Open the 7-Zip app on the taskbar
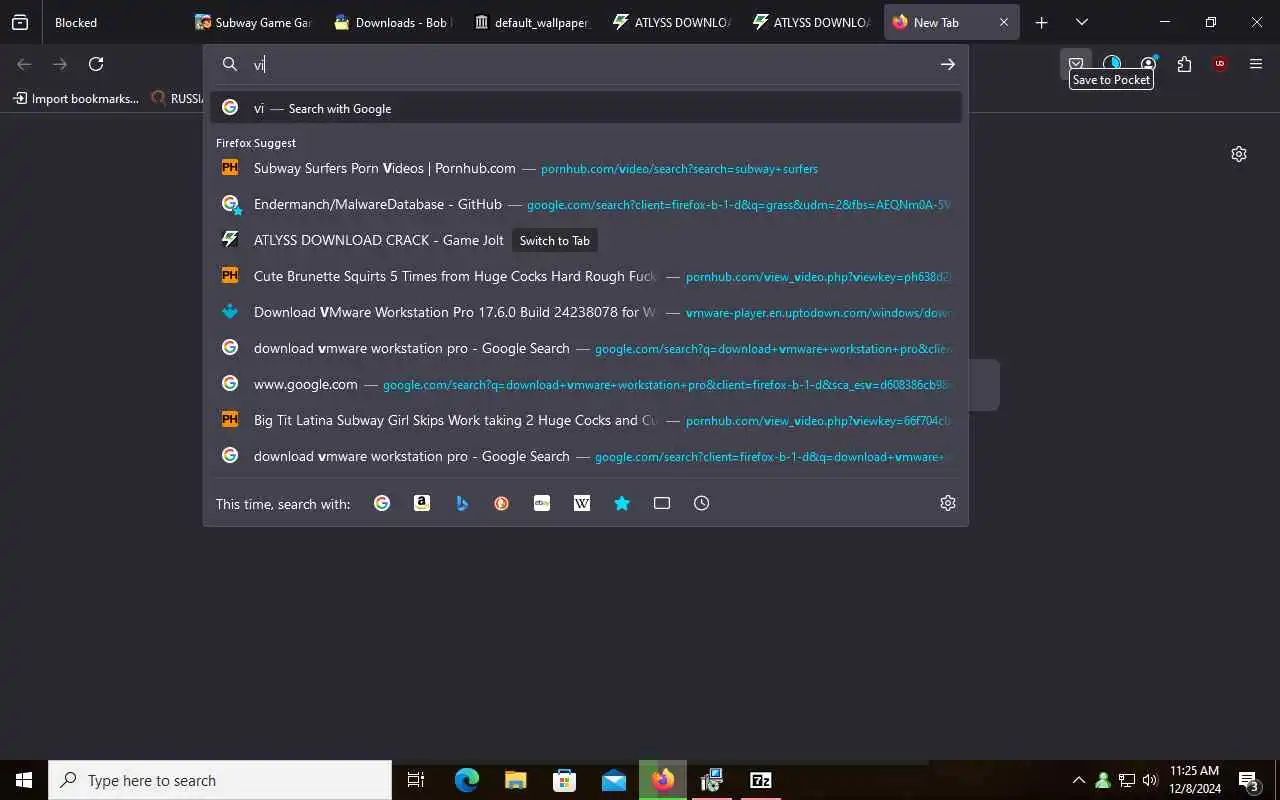1280x800 pixels. (x=760, y=780)
